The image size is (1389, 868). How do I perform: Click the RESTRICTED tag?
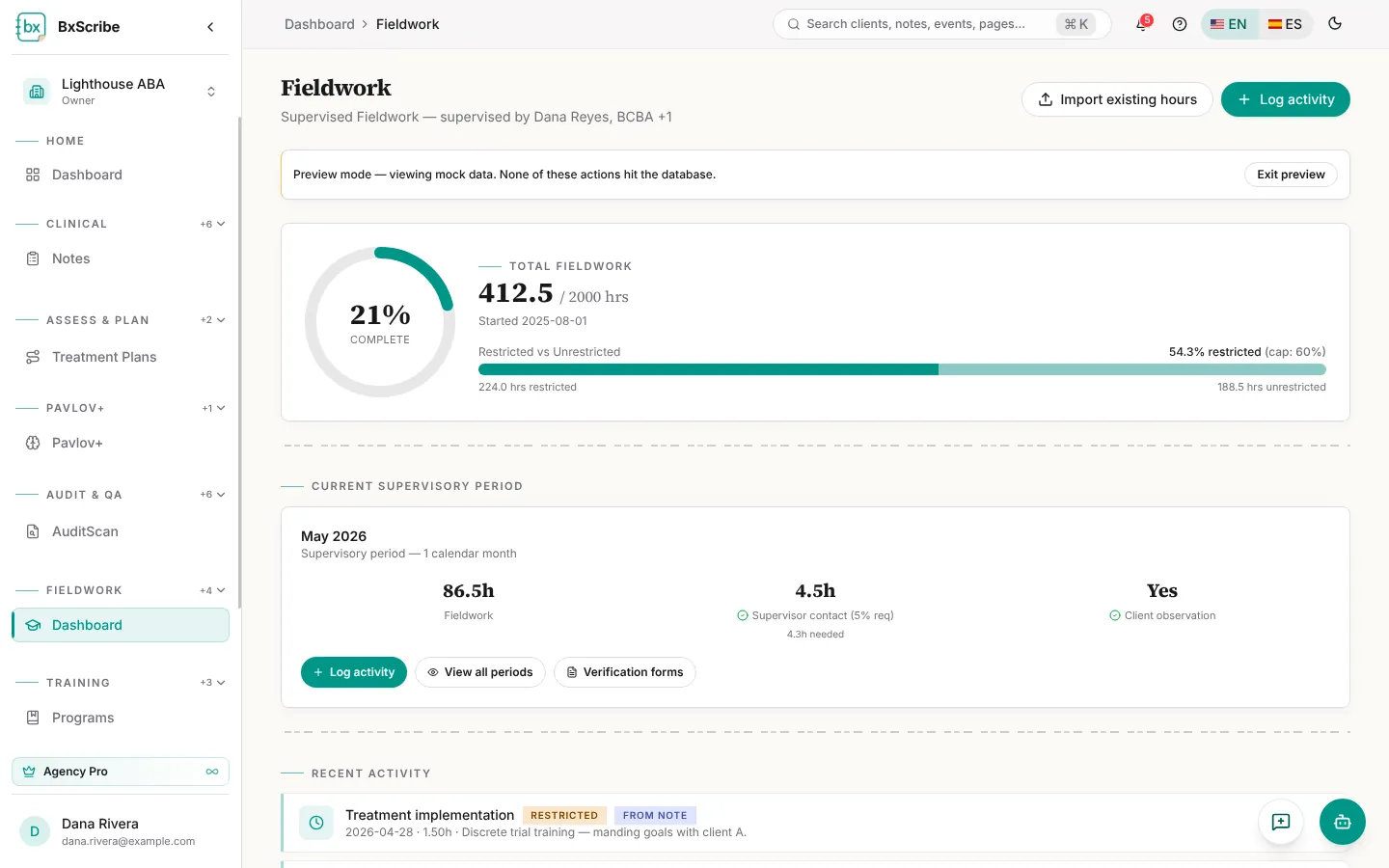(x=564, y=816)
